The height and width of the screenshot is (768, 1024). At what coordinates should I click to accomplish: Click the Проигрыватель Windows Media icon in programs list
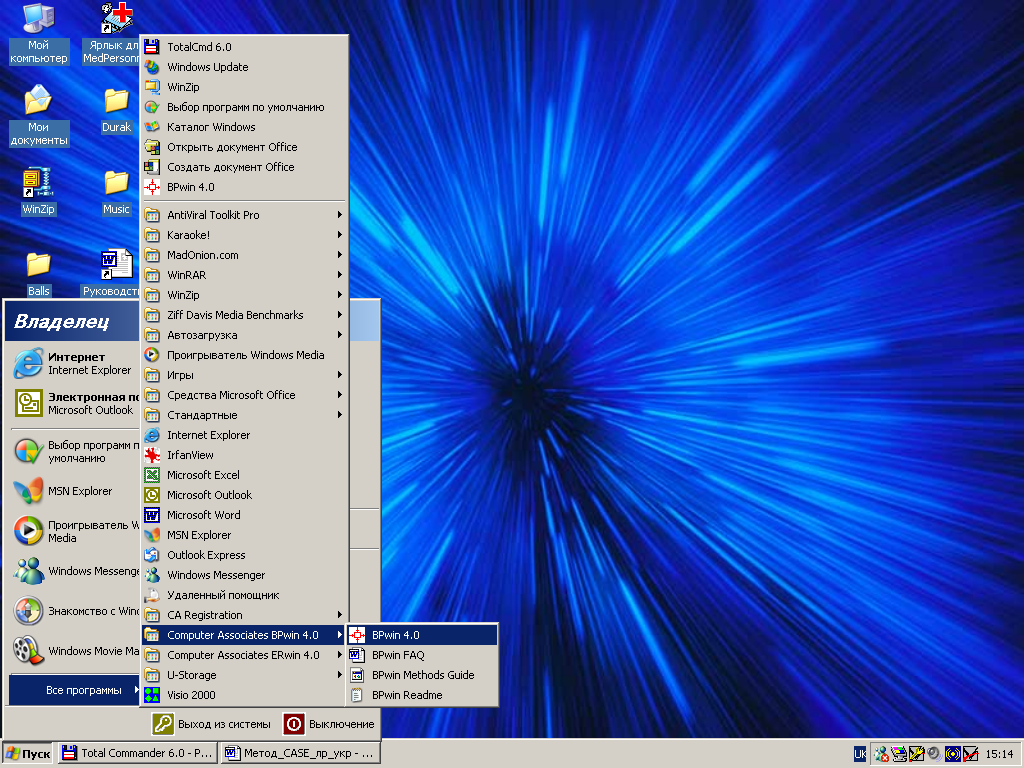click(x=152, y=355)
